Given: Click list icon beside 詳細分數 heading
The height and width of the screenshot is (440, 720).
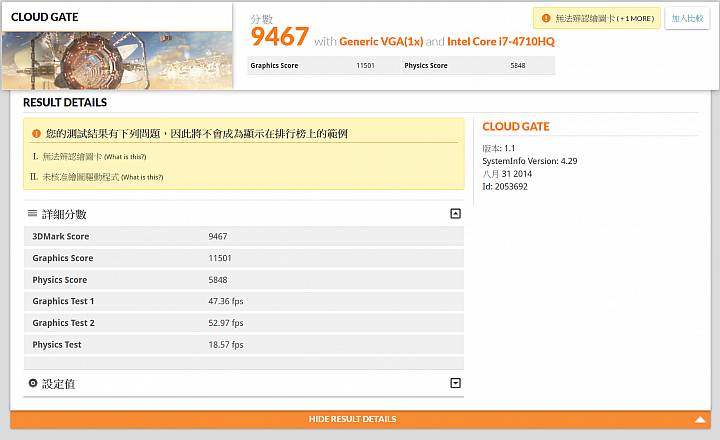Looking at the screenshot, I should (32, 213).
